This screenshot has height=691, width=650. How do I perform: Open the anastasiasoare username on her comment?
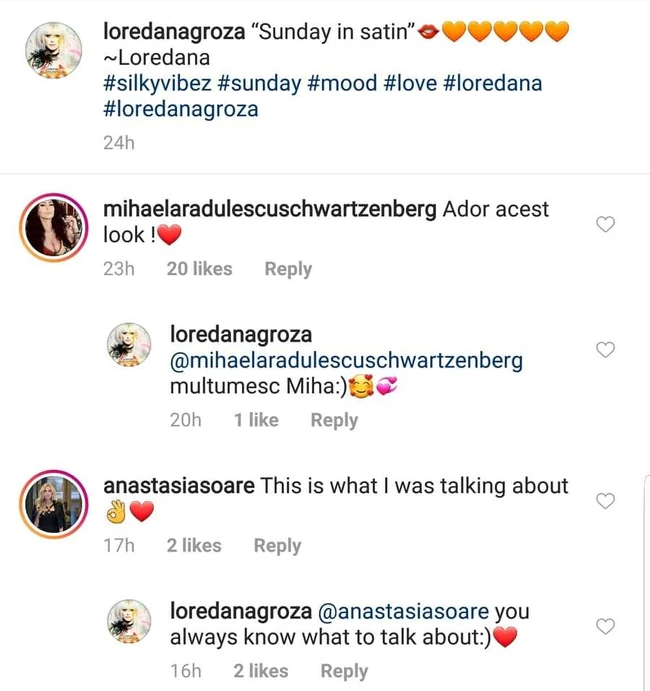coord(179,486)
